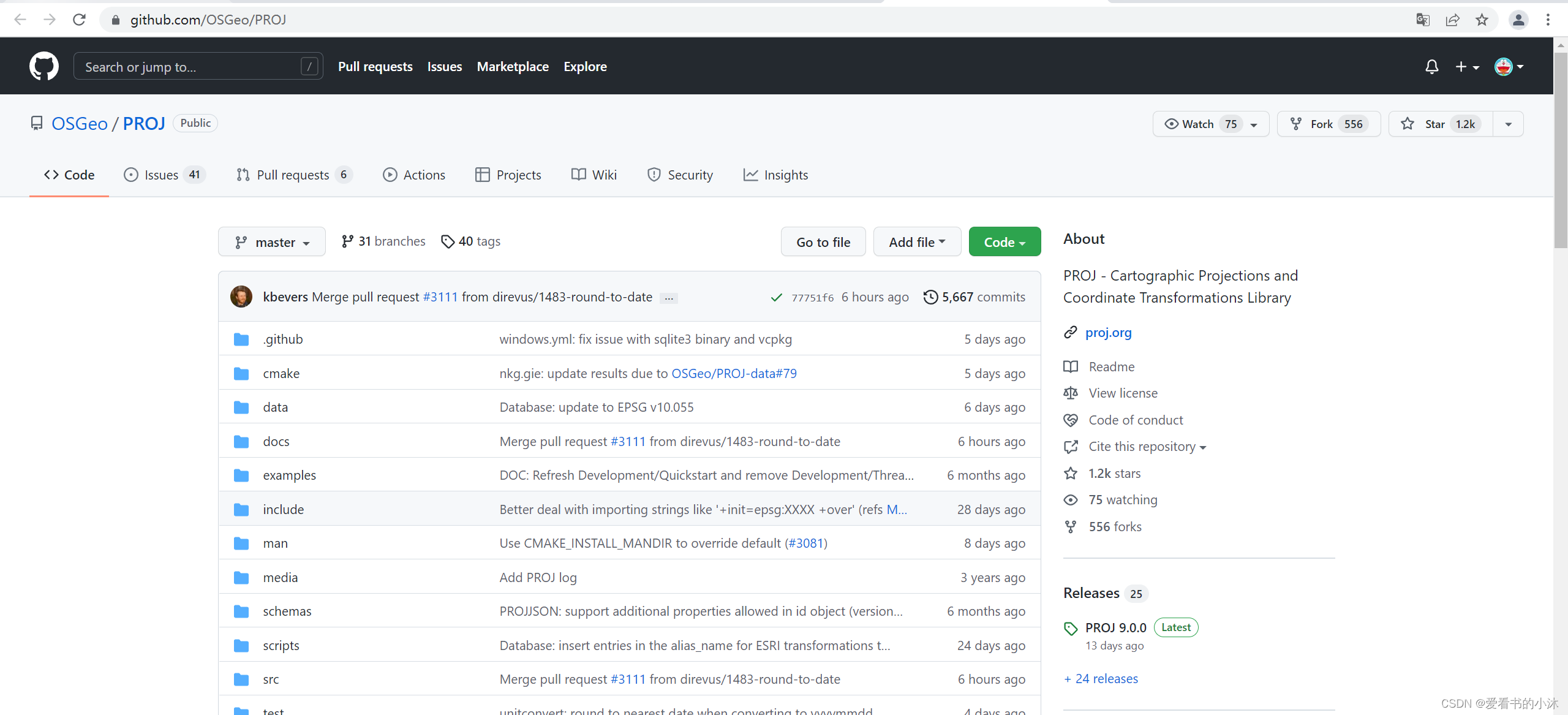
Task: Click Go to file button
Action: 823,242
